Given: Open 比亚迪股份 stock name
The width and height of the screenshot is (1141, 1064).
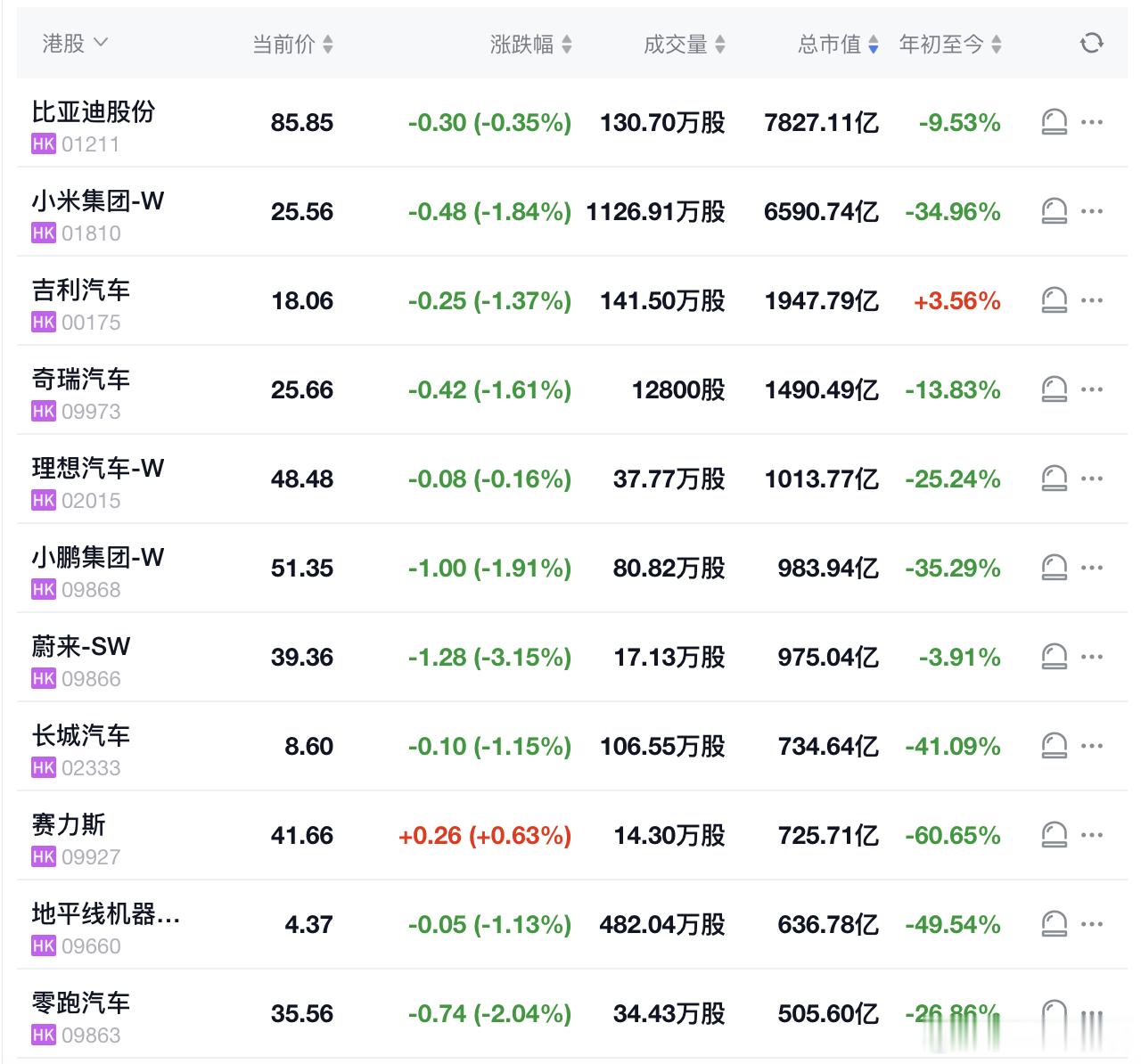Looking at the screenshot, I should (x=94, y=111).
